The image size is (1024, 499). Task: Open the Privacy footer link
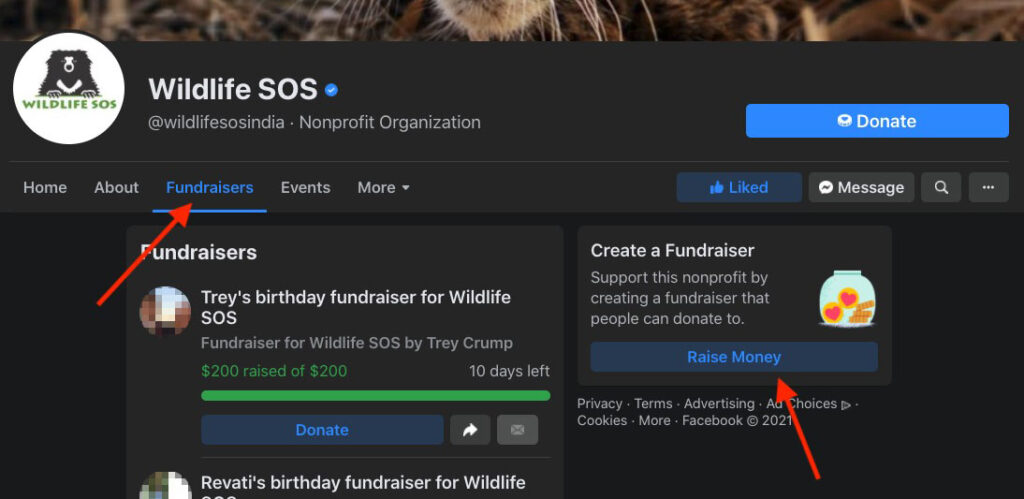(599, 404)
